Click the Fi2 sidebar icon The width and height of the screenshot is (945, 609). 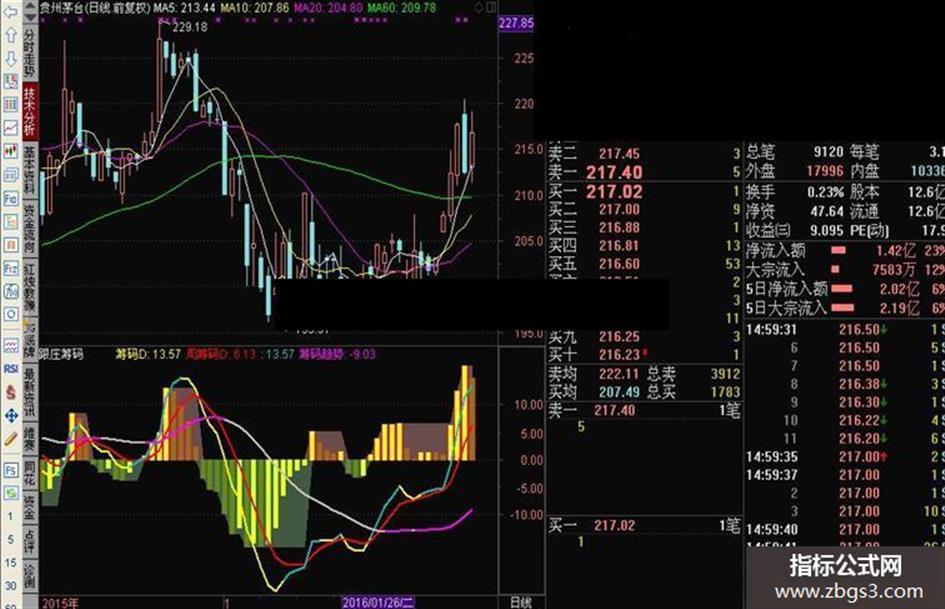click(x=10, y=268)
